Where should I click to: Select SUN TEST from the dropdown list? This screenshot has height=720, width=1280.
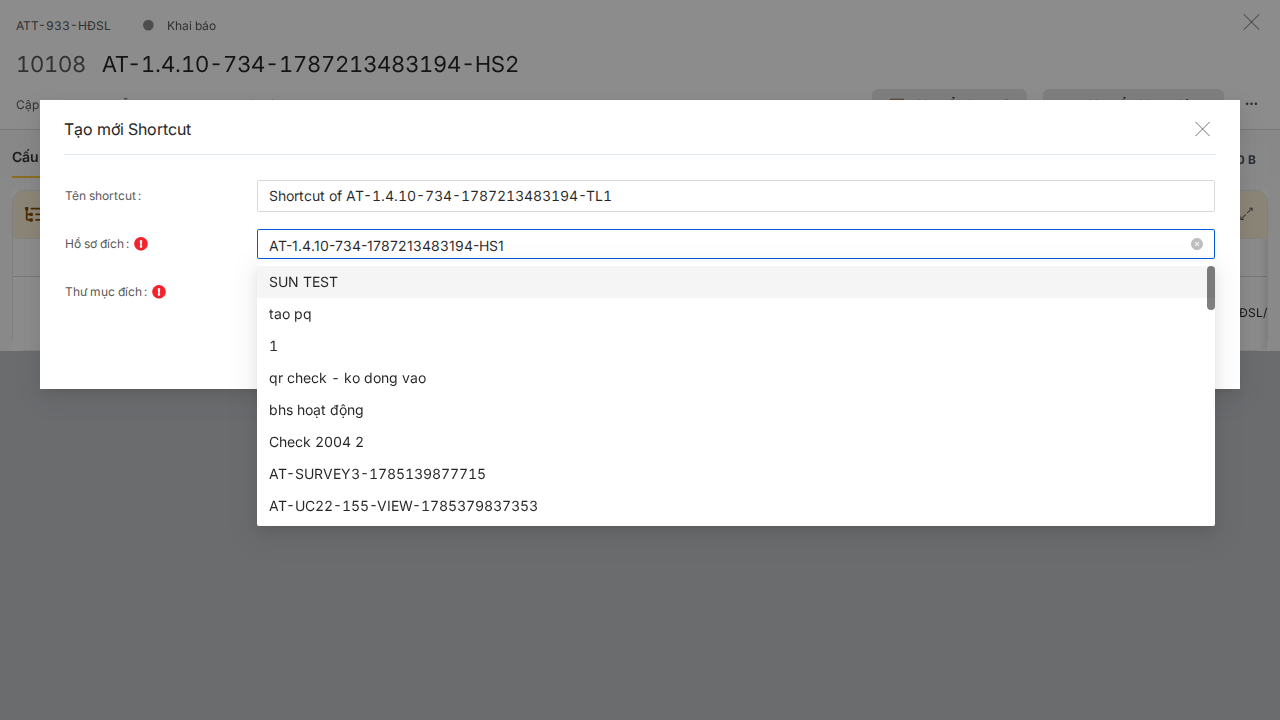click(x=731, y=282)
